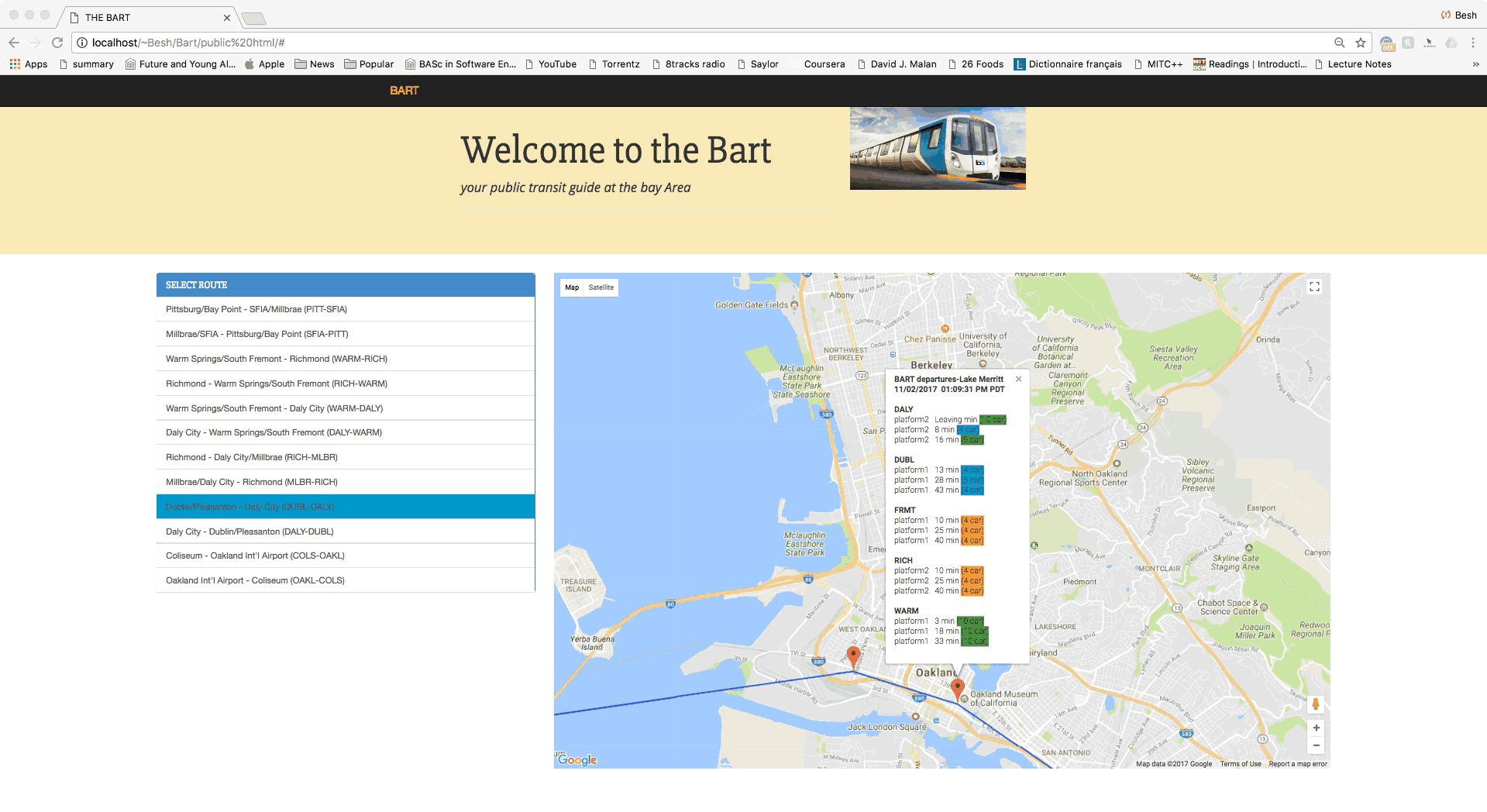Screen dimensions: 1487x812
Task: Select the Map view type
Action: tap(572, 287)
